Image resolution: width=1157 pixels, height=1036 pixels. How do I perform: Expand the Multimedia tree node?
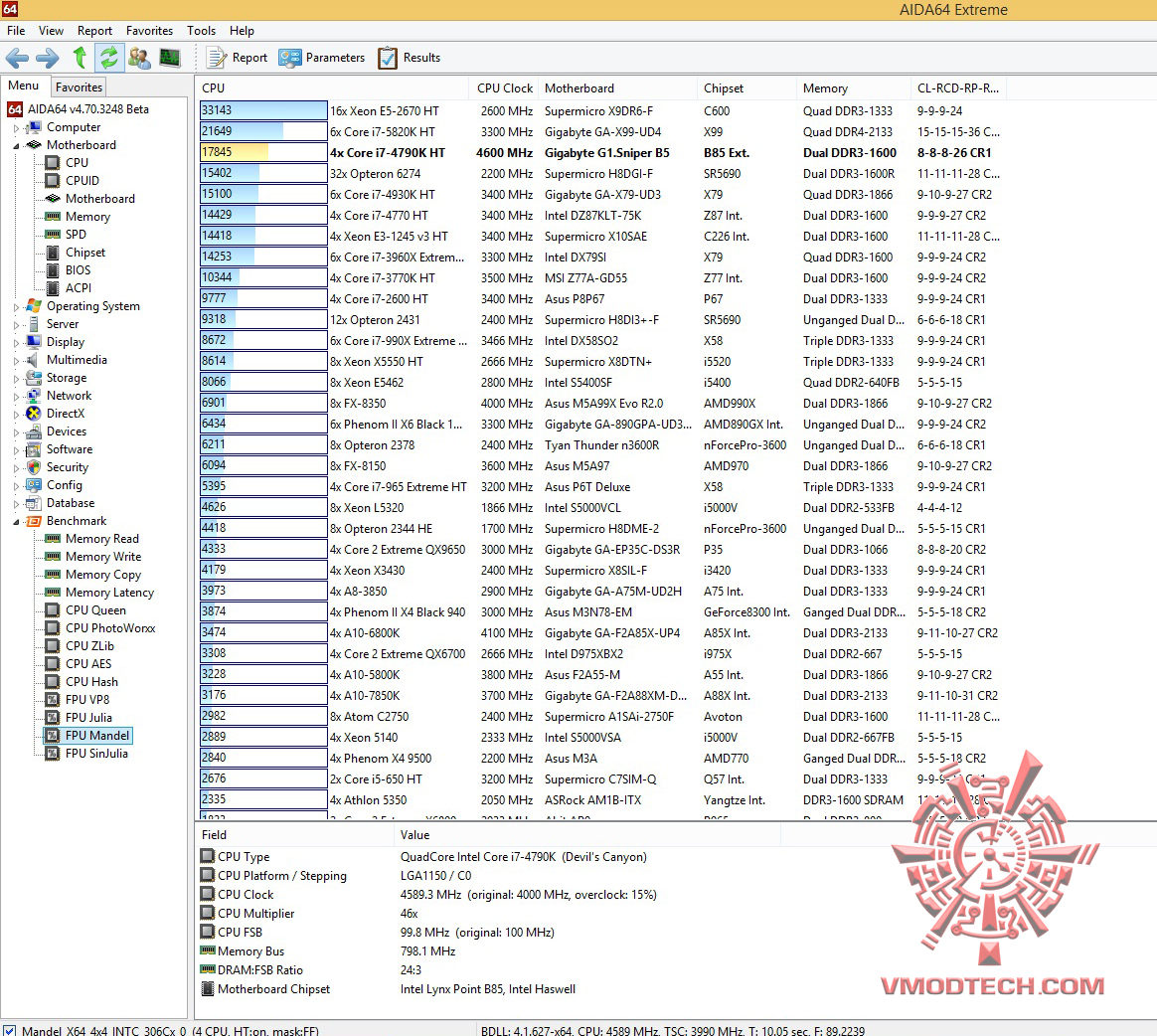click(16, 360)
